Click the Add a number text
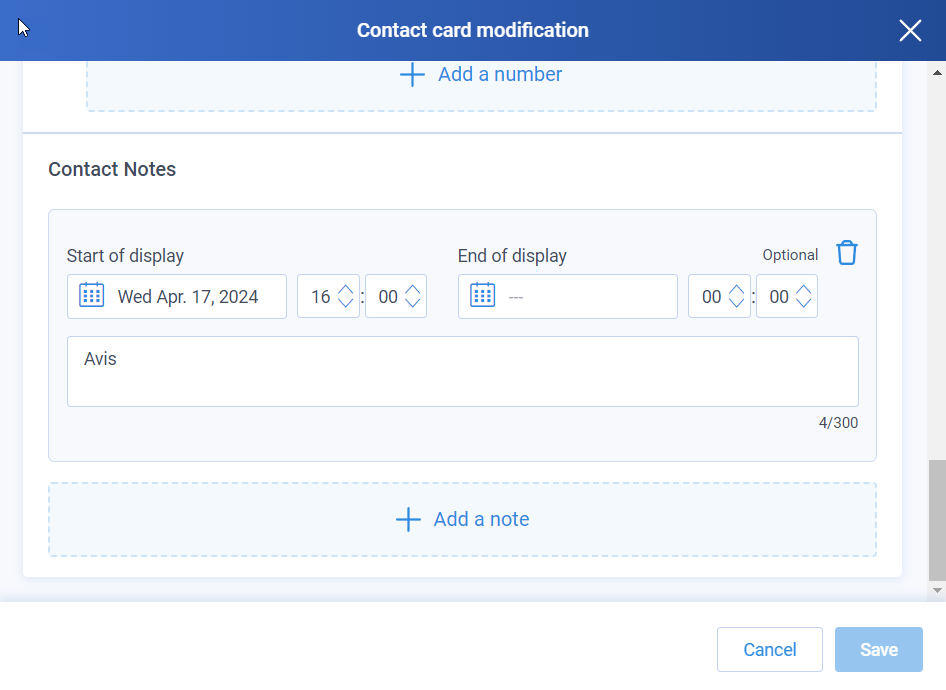 click(500, 74)
